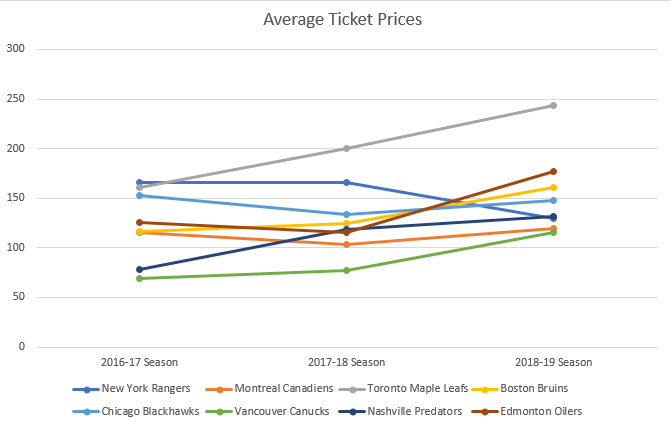Click New York Rangers' 2017-18 data point

click(346, 182)
